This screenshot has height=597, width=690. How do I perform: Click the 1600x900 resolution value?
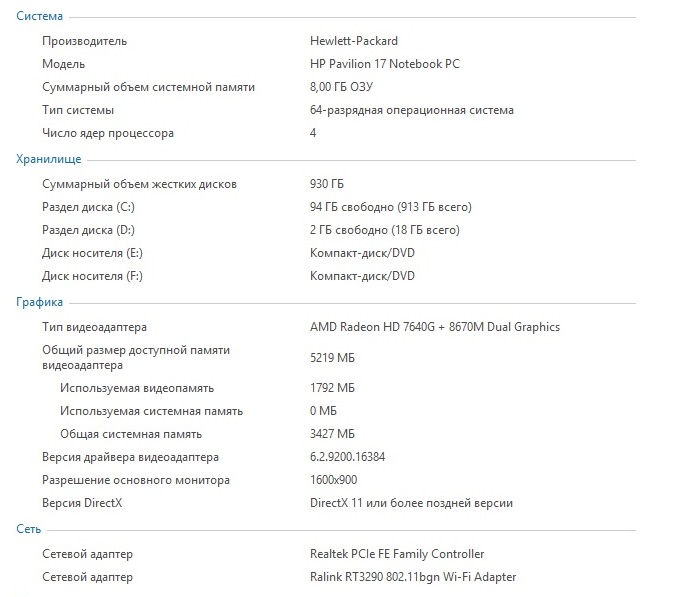(333, 480)
